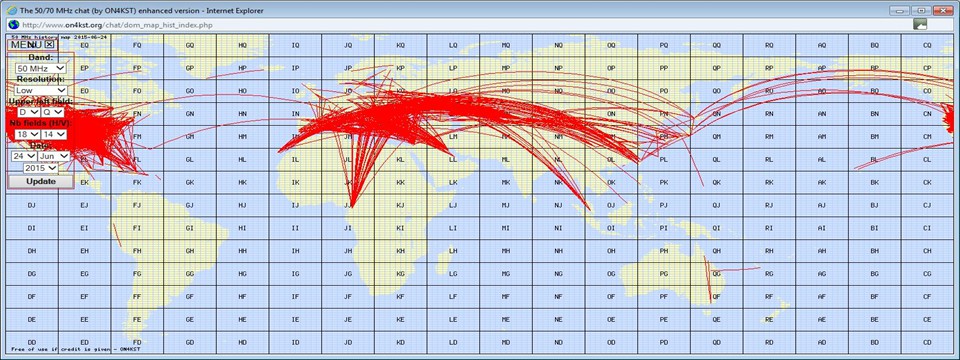Minimize the Internet Explorer window
Viewport: 960px width, 360px height.
[x=899, y=10]
